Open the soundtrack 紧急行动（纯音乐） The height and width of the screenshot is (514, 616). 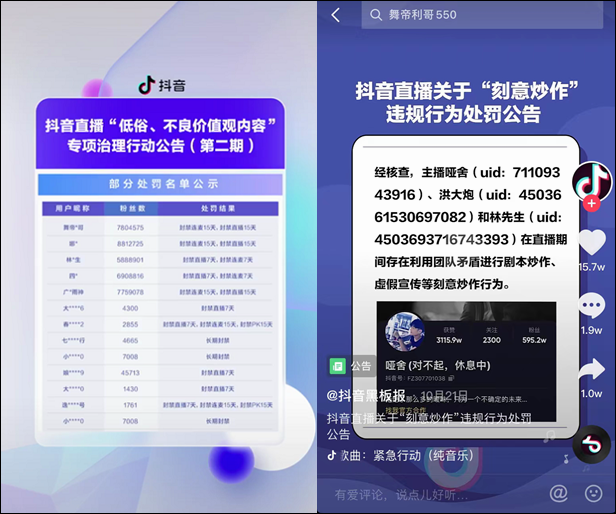[x=423, y=456]
